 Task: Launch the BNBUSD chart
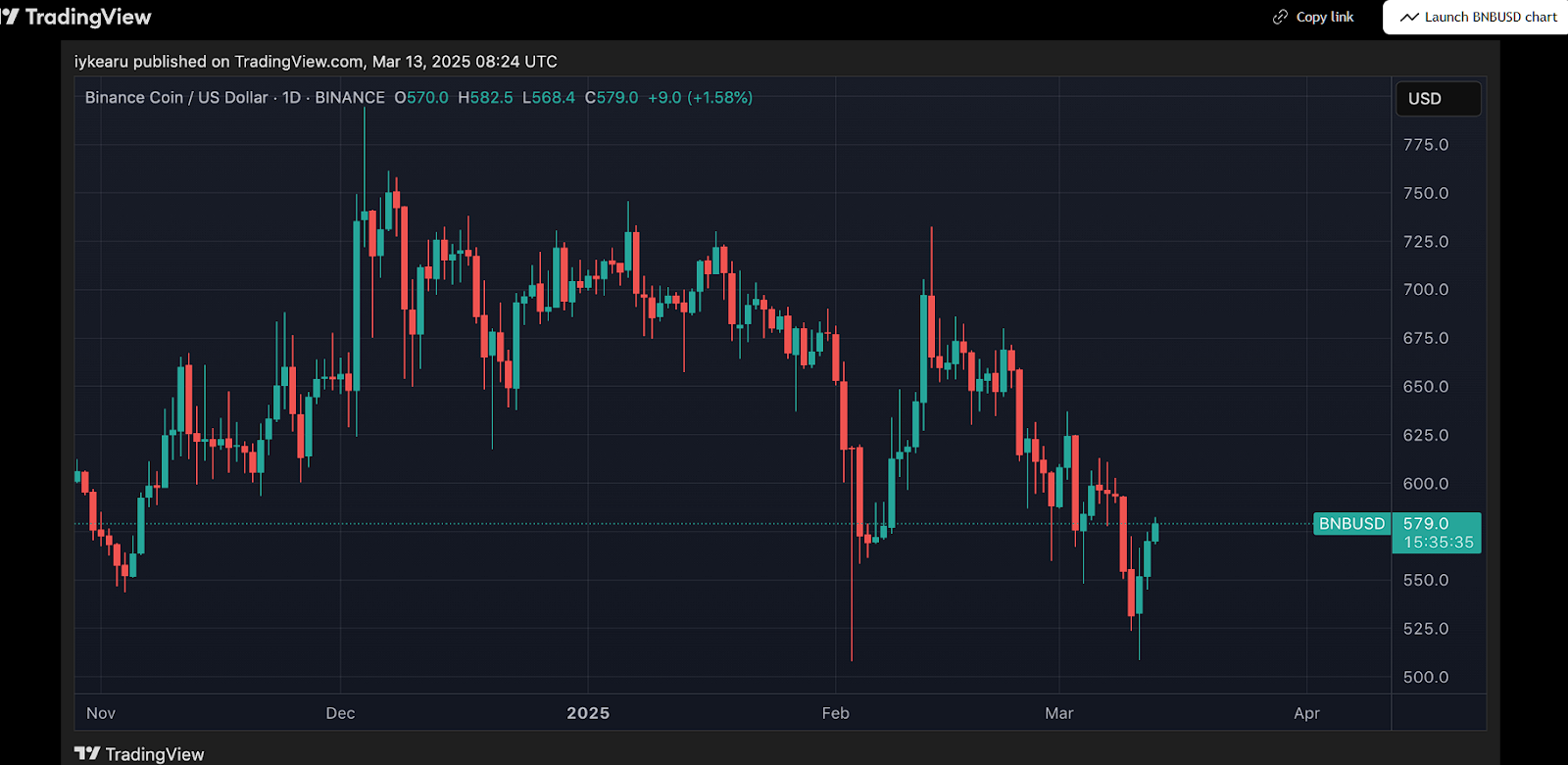click(x=1479, y=17)
